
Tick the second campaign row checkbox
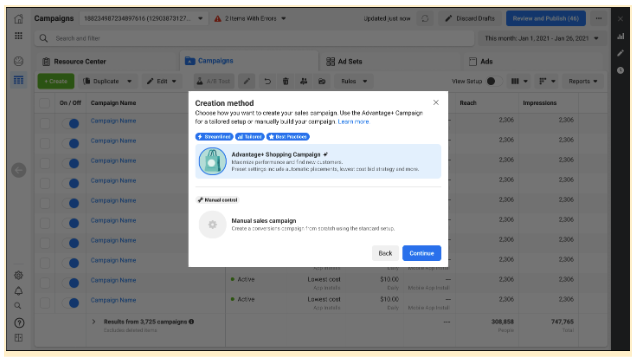(45, 143)
